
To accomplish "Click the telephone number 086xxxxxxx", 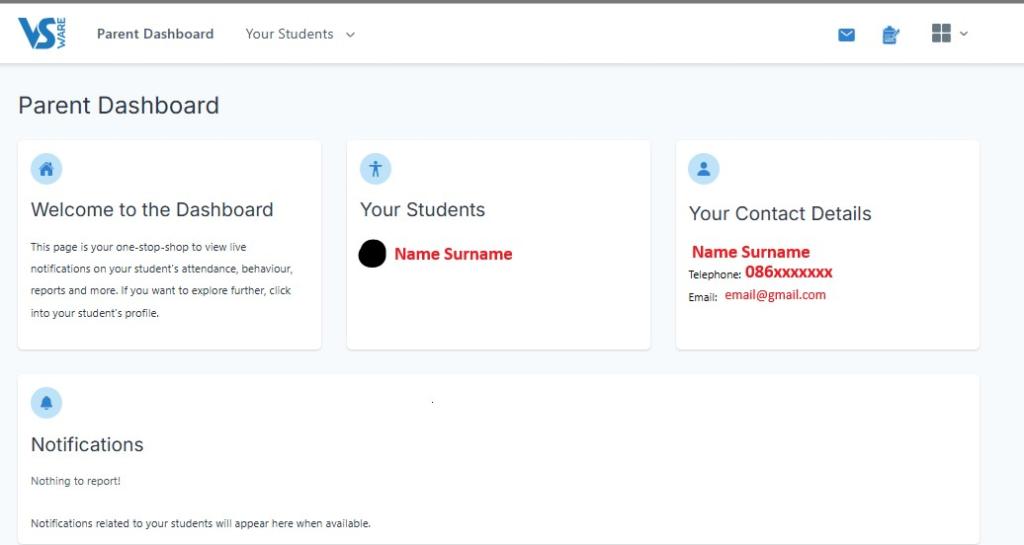I will 789,272.
